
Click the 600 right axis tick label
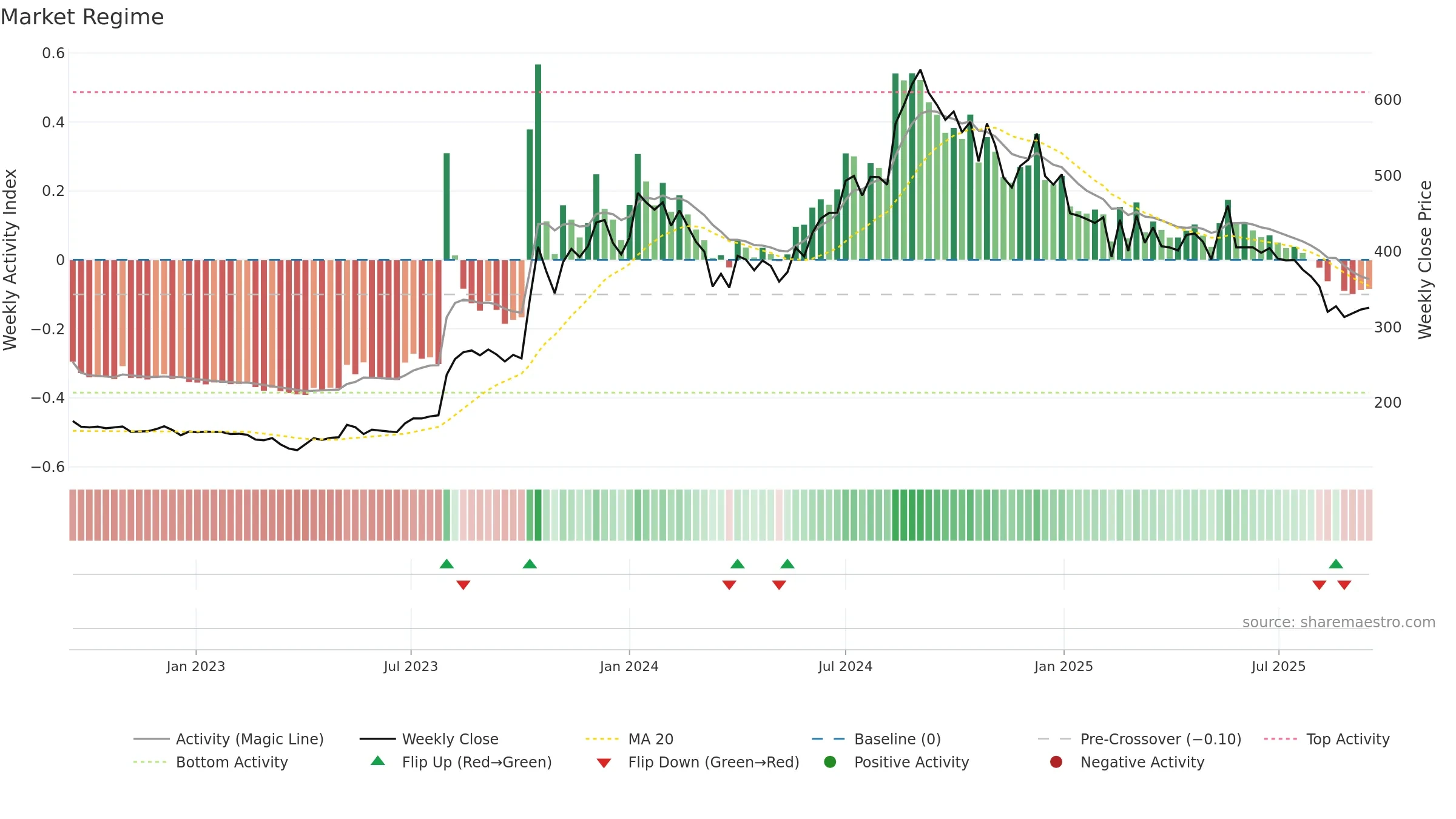(x=1387, y=99)
